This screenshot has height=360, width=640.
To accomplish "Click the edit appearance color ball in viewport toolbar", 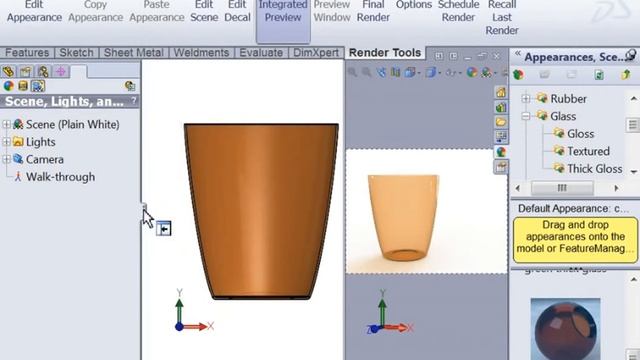I will click(472, 73).
